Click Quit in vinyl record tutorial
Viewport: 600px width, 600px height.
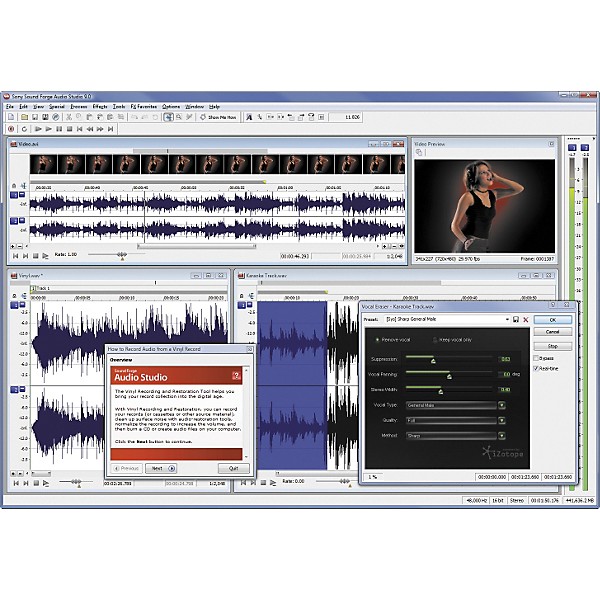(233, 468)
